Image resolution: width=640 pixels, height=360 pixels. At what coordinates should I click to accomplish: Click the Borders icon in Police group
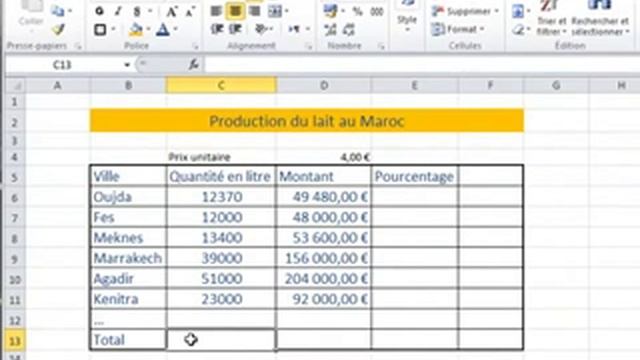100,30
